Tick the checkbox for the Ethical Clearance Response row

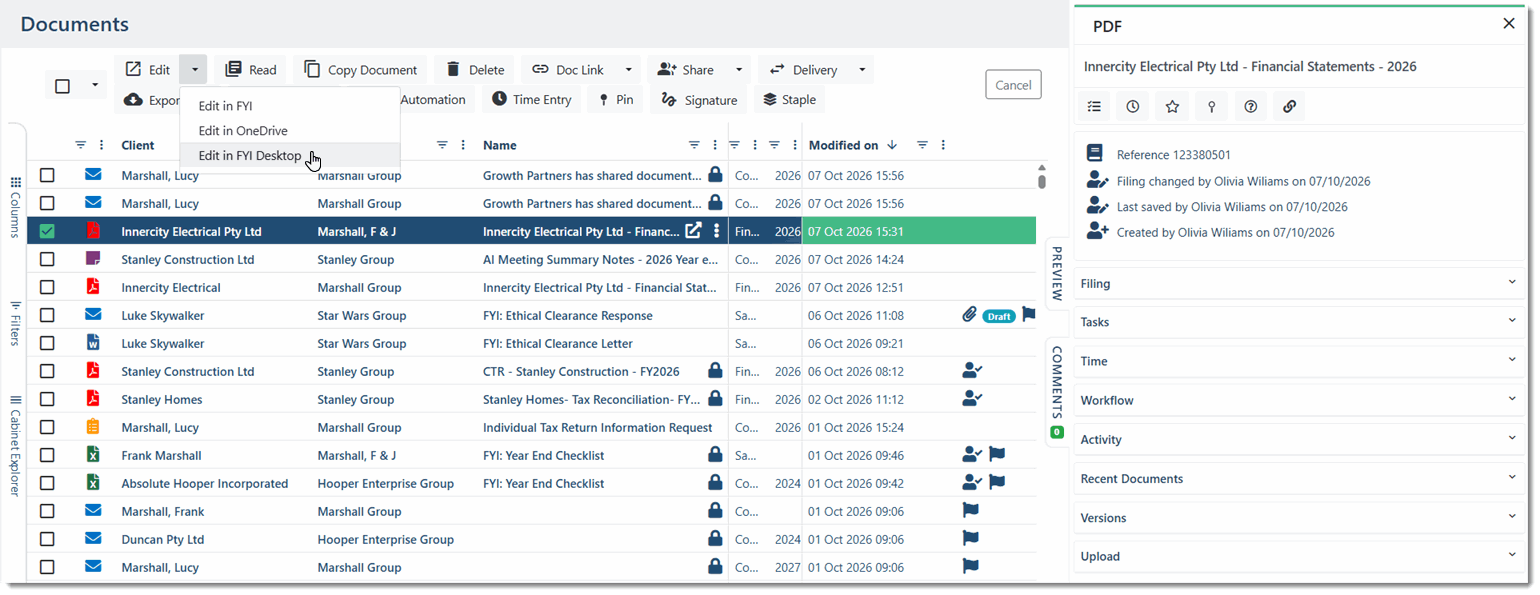pyautogui.click(x=47, y=315)
